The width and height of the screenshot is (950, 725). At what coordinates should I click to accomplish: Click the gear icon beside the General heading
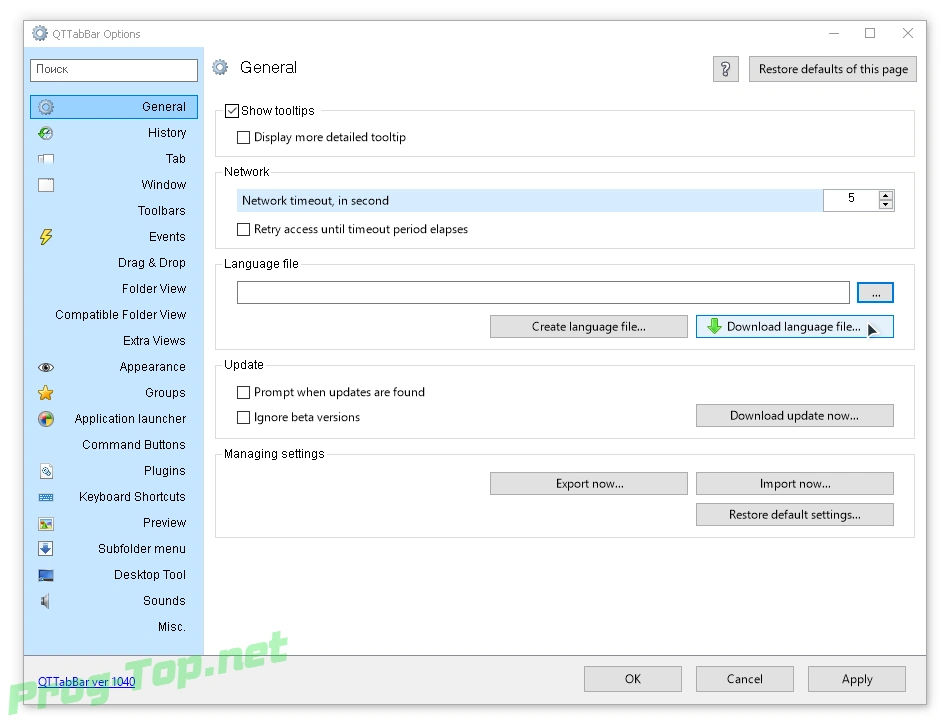click(221, 67)
